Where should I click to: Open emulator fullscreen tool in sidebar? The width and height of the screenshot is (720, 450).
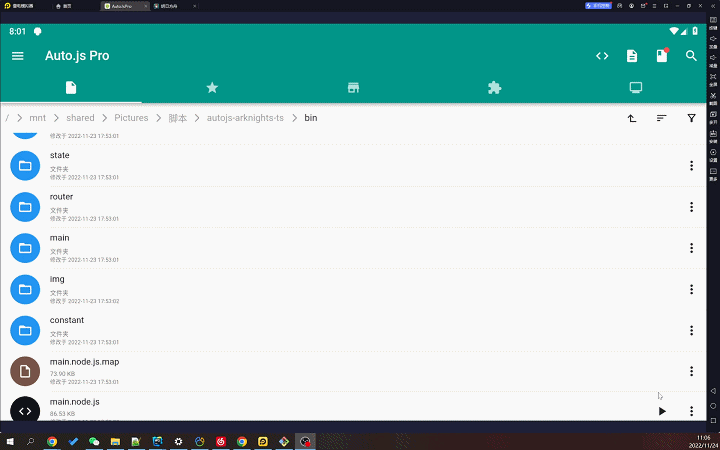[x=713, y=79]
